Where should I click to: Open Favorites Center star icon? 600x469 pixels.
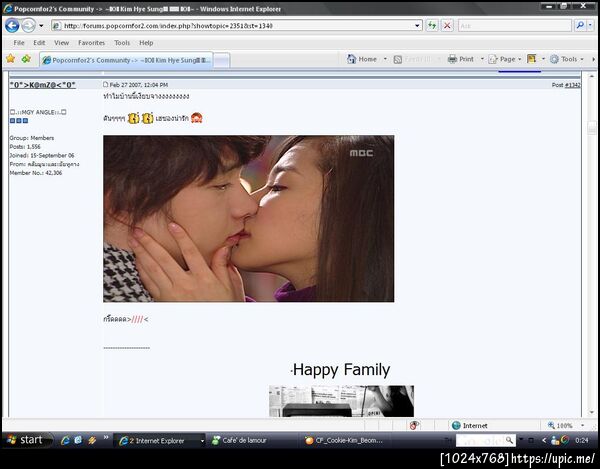coord(11,59)
